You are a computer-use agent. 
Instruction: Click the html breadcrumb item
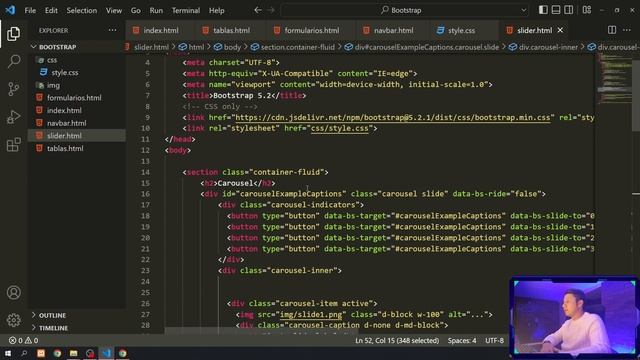(x=196, y=47)
